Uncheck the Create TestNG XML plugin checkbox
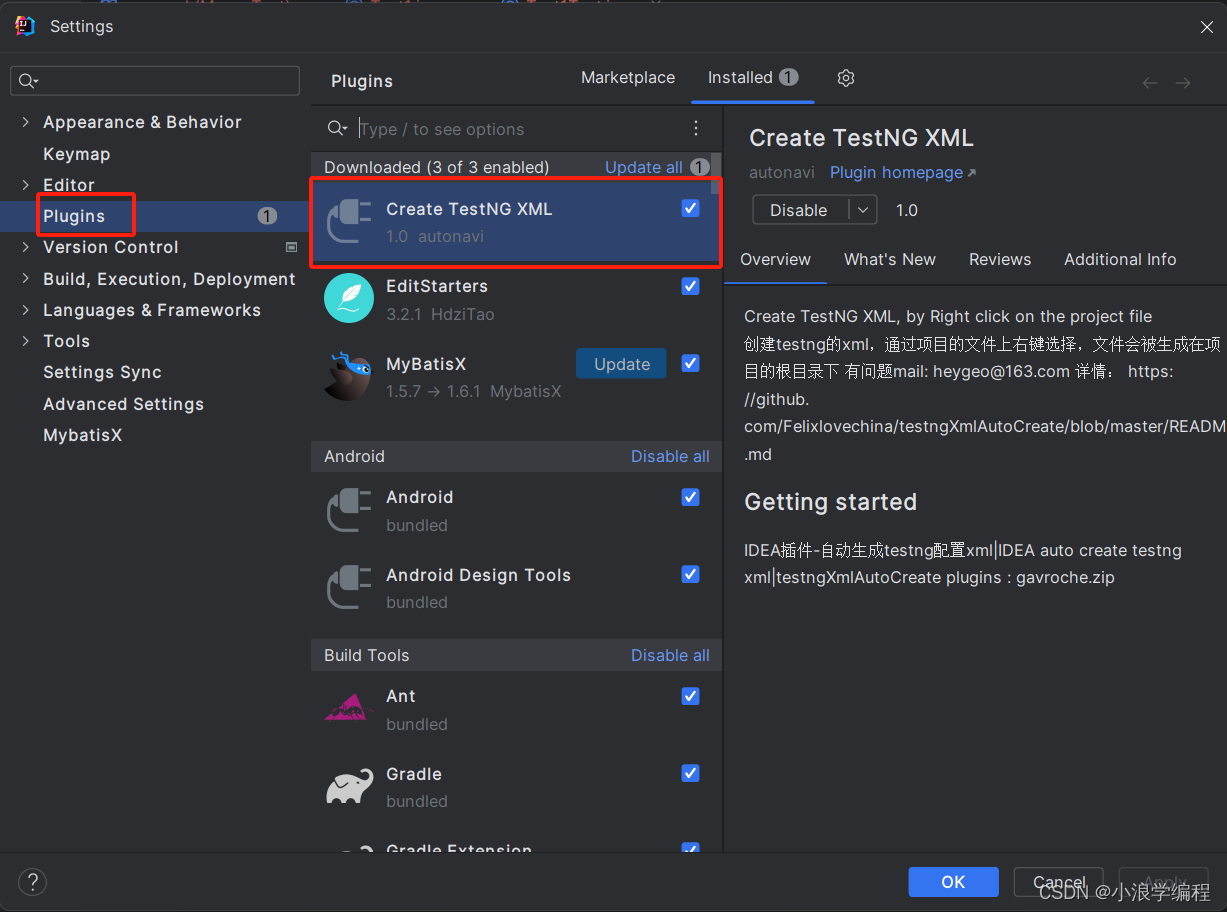The image size is (1227, 912). coord(690,208)
